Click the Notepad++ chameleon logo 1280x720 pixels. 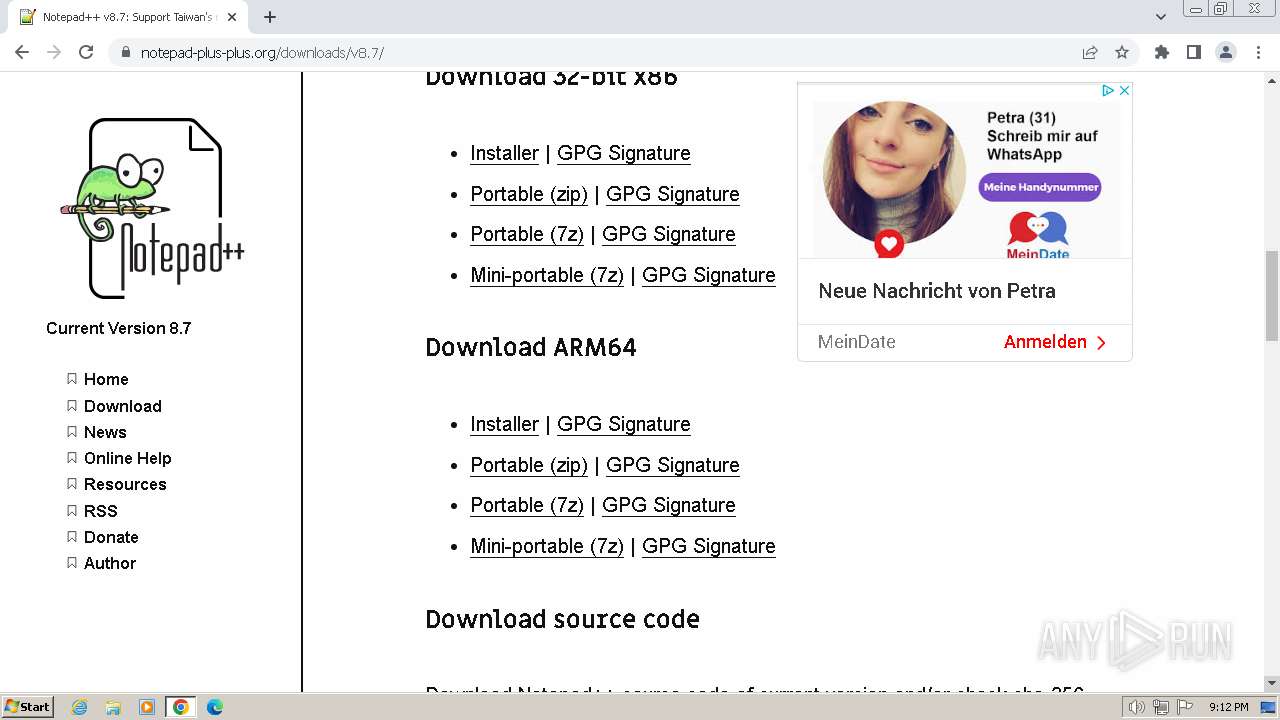click(x=152, y=208)
